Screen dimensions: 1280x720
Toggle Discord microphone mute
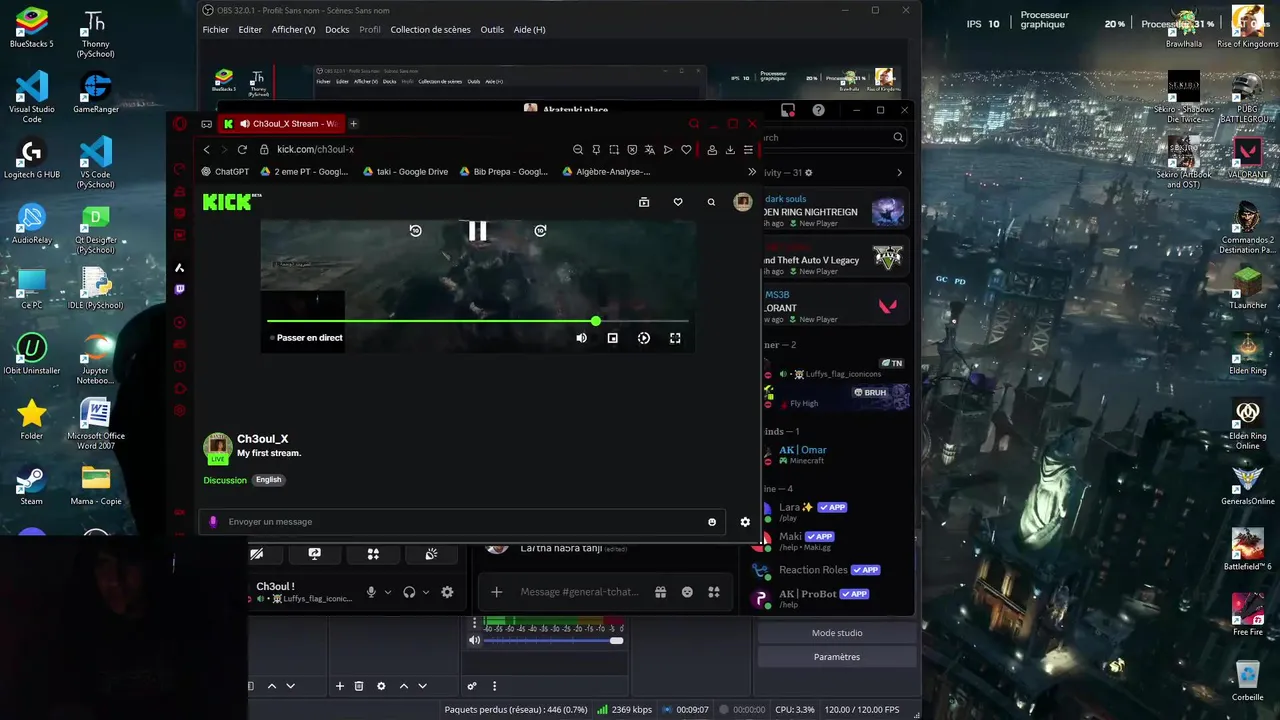(371, 592)
